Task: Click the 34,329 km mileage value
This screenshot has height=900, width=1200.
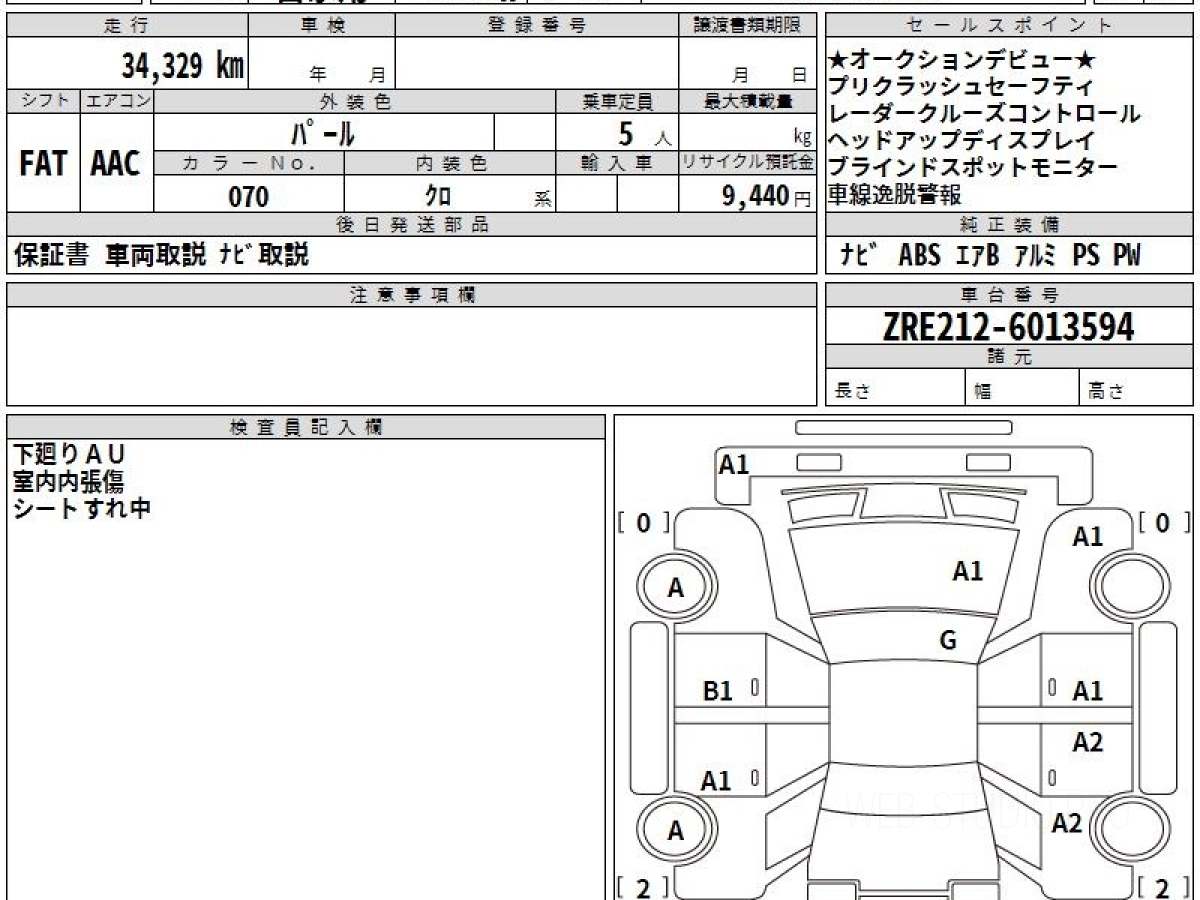Action: [x=182, y=66]
